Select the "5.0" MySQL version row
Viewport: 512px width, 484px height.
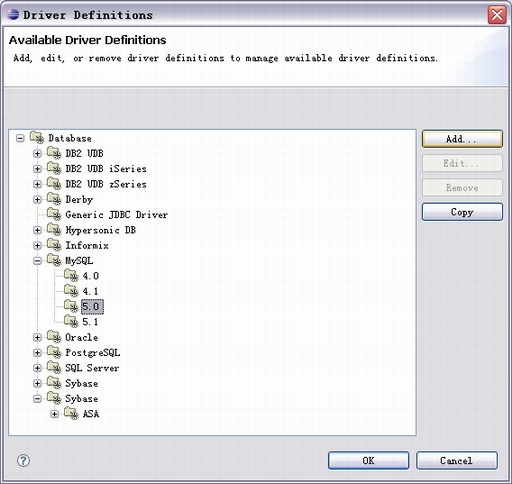(92, 307)
